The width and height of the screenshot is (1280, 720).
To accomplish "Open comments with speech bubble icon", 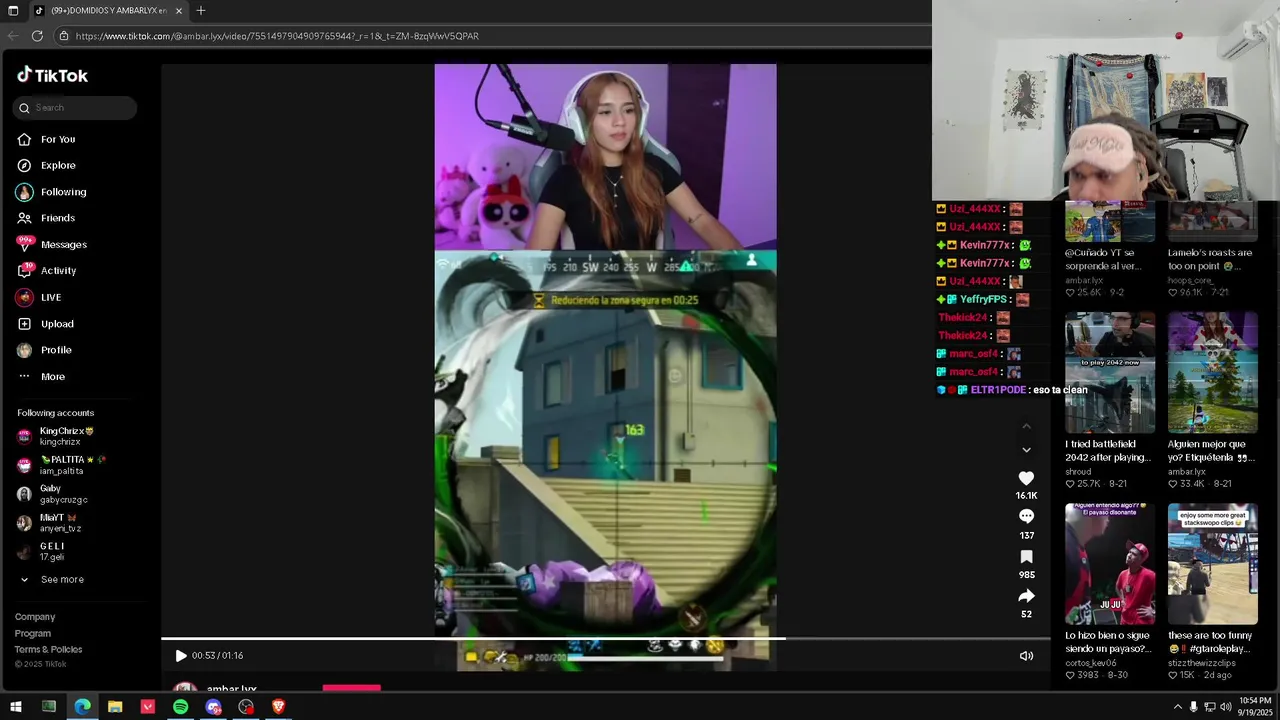I will (1026, 516).
